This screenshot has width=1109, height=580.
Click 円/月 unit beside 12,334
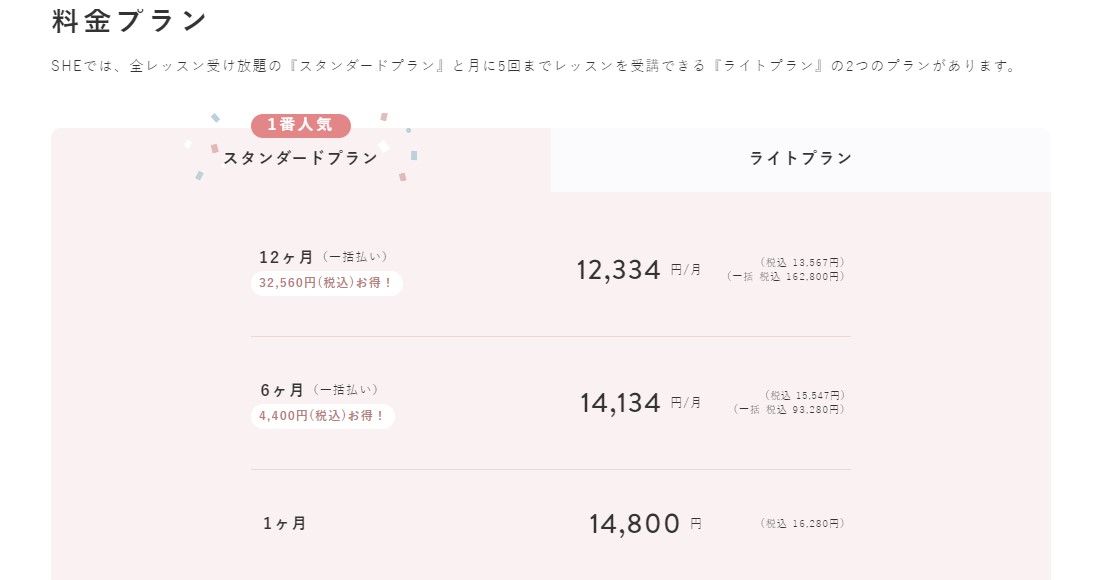[x=686, y=269]
